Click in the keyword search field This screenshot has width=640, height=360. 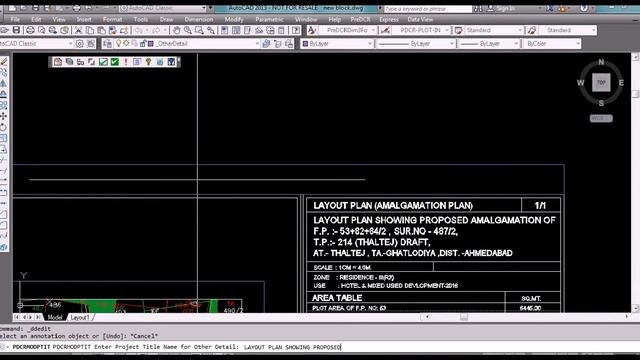pos(427,9)
